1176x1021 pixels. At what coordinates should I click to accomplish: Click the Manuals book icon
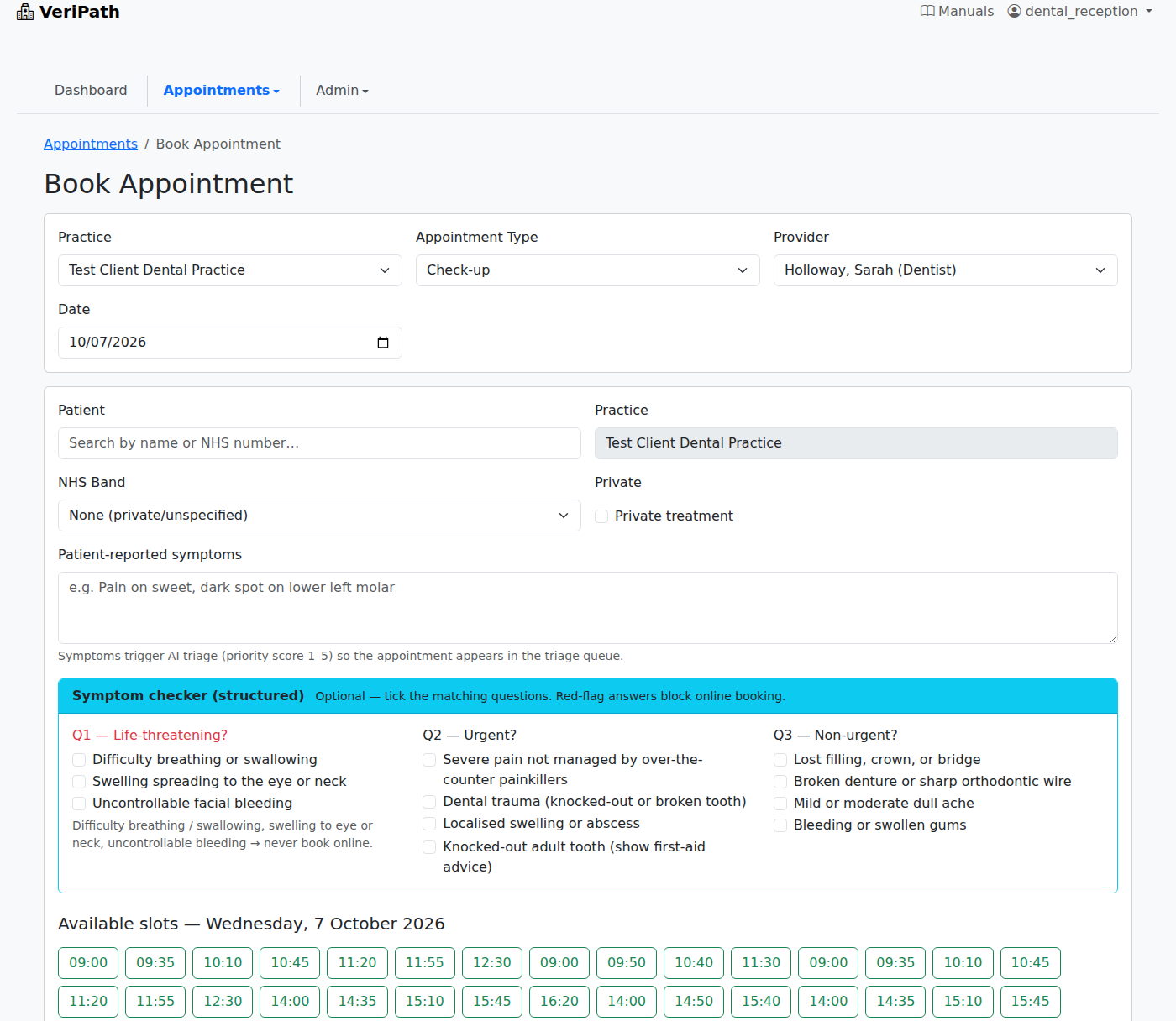927,11
